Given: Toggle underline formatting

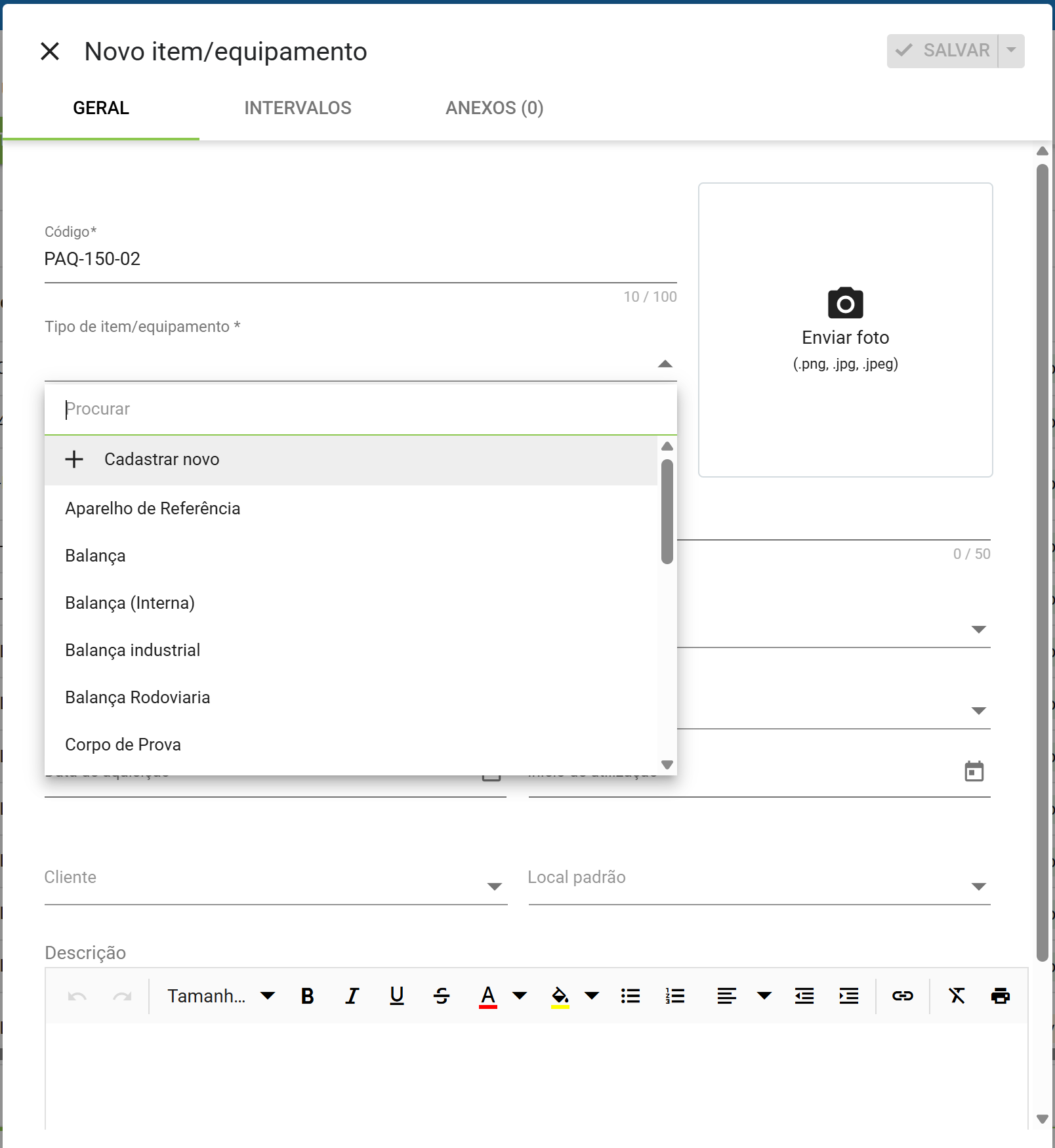Looking at the screenshot, I should [397, 996].
